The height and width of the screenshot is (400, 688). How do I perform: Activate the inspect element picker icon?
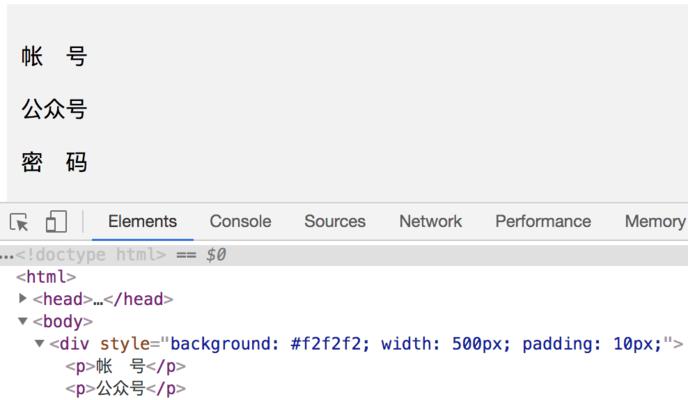pos(19,222)
